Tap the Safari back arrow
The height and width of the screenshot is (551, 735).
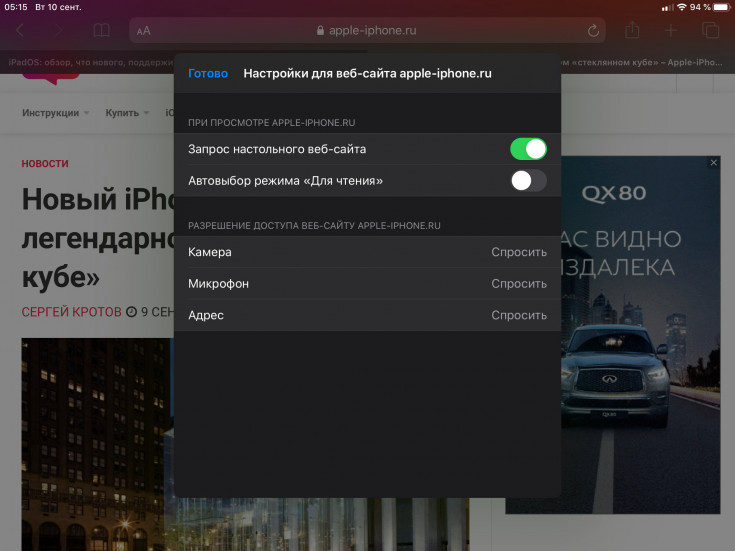(20, 31)
